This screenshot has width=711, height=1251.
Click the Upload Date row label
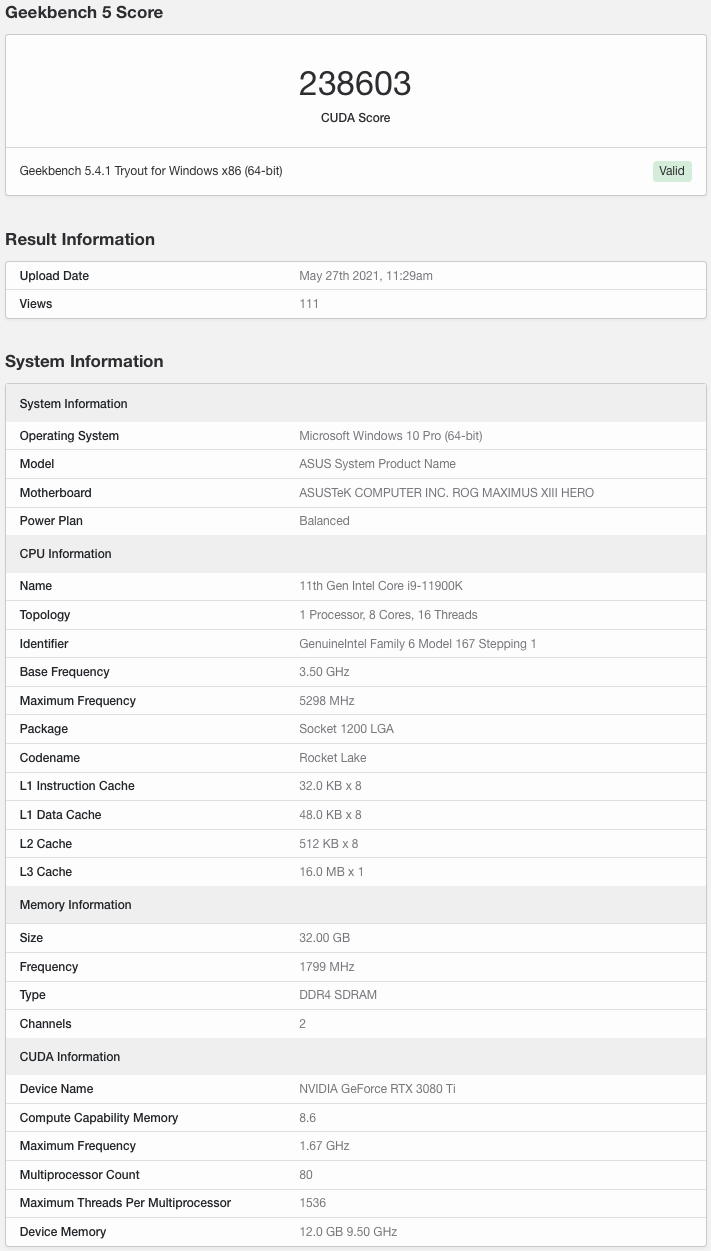[x=55, y=276]
